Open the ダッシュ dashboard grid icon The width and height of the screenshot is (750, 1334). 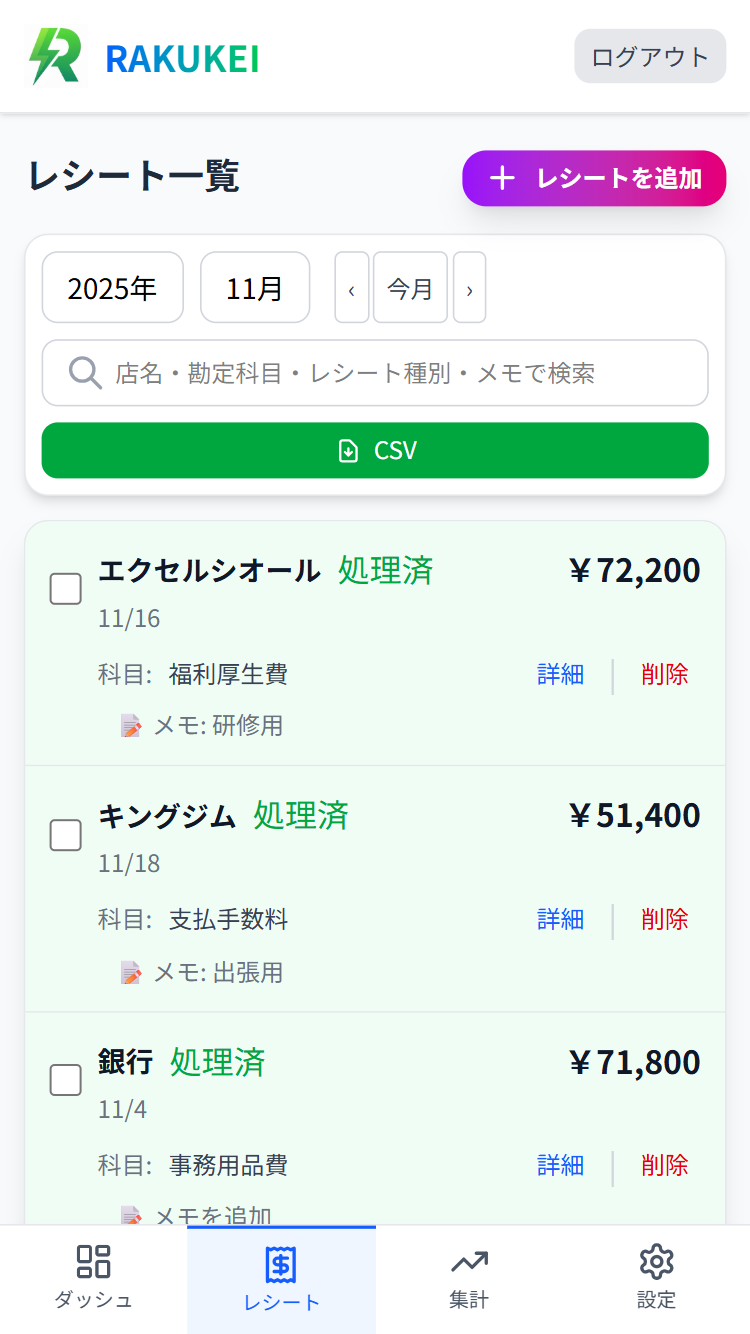93,1263
